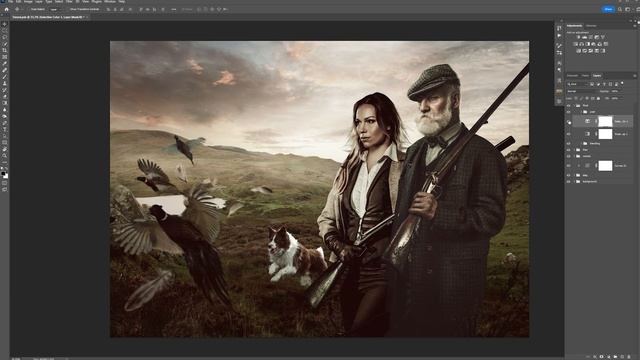Select the Adjustments panel tab
This screenshot has height=360, width=640.
click(x=574, y=26)
